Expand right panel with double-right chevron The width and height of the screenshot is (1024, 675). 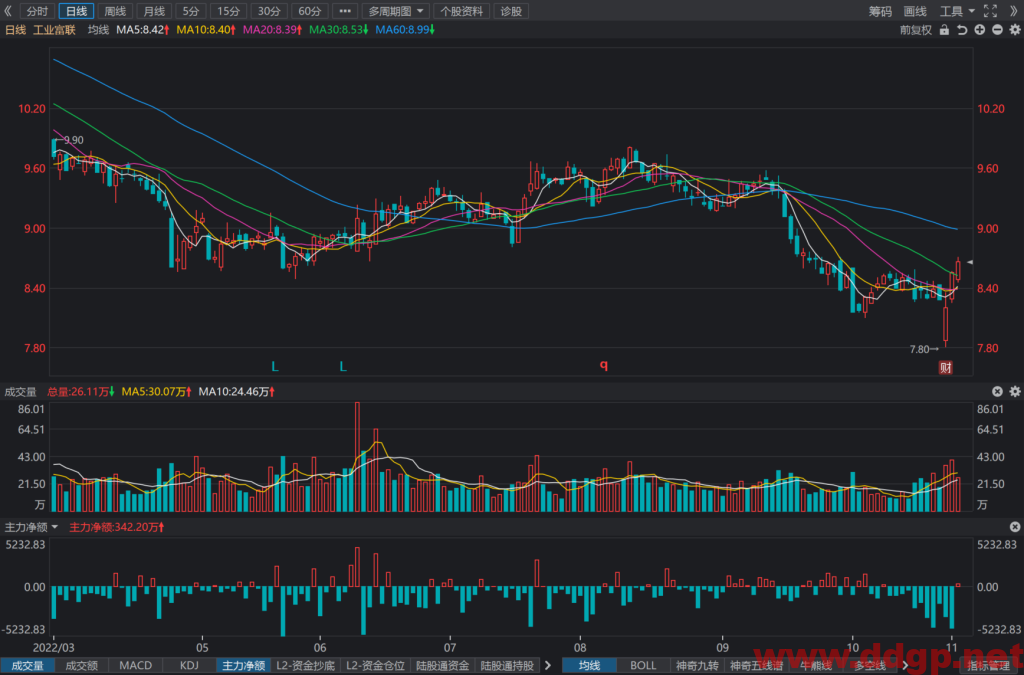click(1014, 11)
